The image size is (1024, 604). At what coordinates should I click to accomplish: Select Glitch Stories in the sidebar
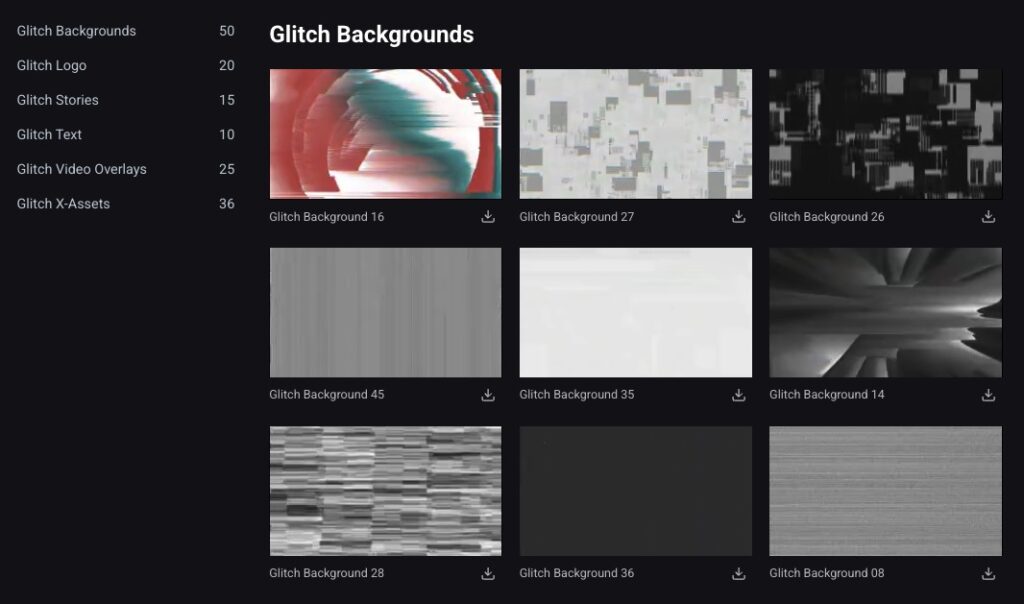(x=57, y=100)
